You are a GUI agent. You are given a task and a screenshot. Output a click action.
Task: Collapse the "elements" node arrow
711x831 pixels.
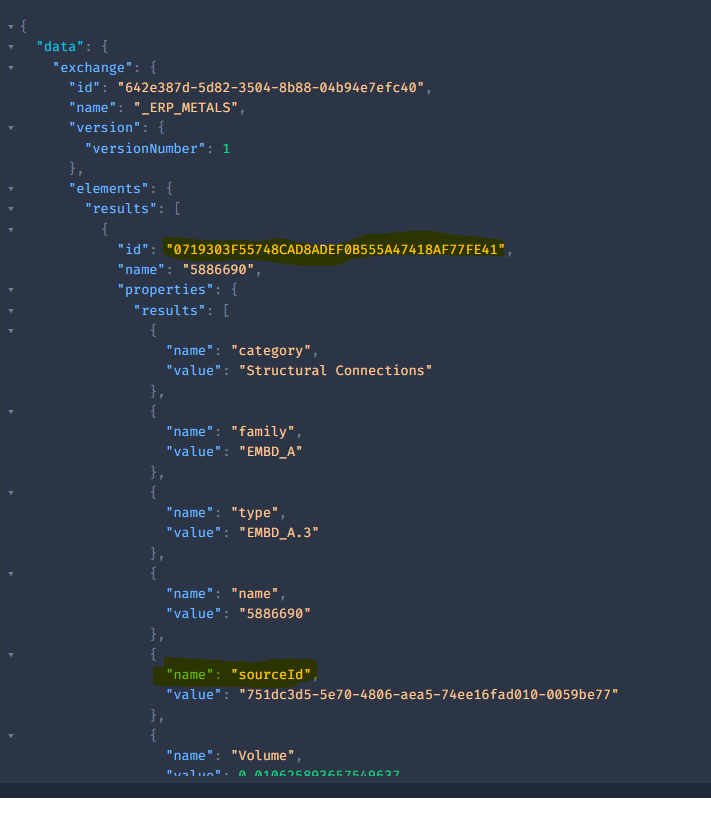tap(11, 189)
